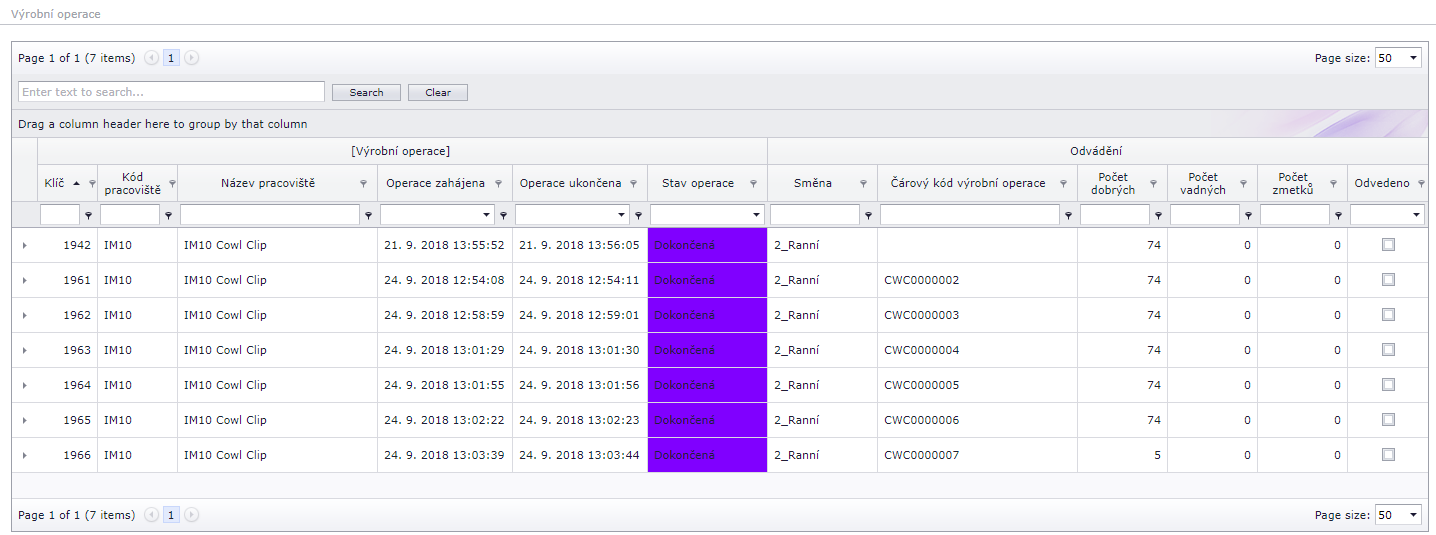Check Odvedeno checkbox for row 1942
The height and width of the screenshot is (535, 1436).
pos(1388,245)
